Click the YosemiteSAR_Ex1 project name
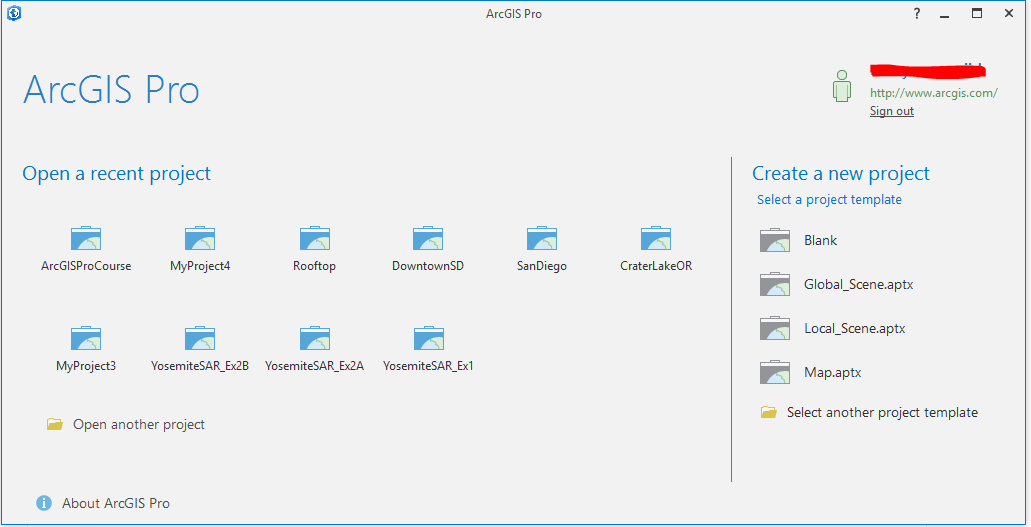The height and width of the screenshot is (527, 1031). point(428,366)
